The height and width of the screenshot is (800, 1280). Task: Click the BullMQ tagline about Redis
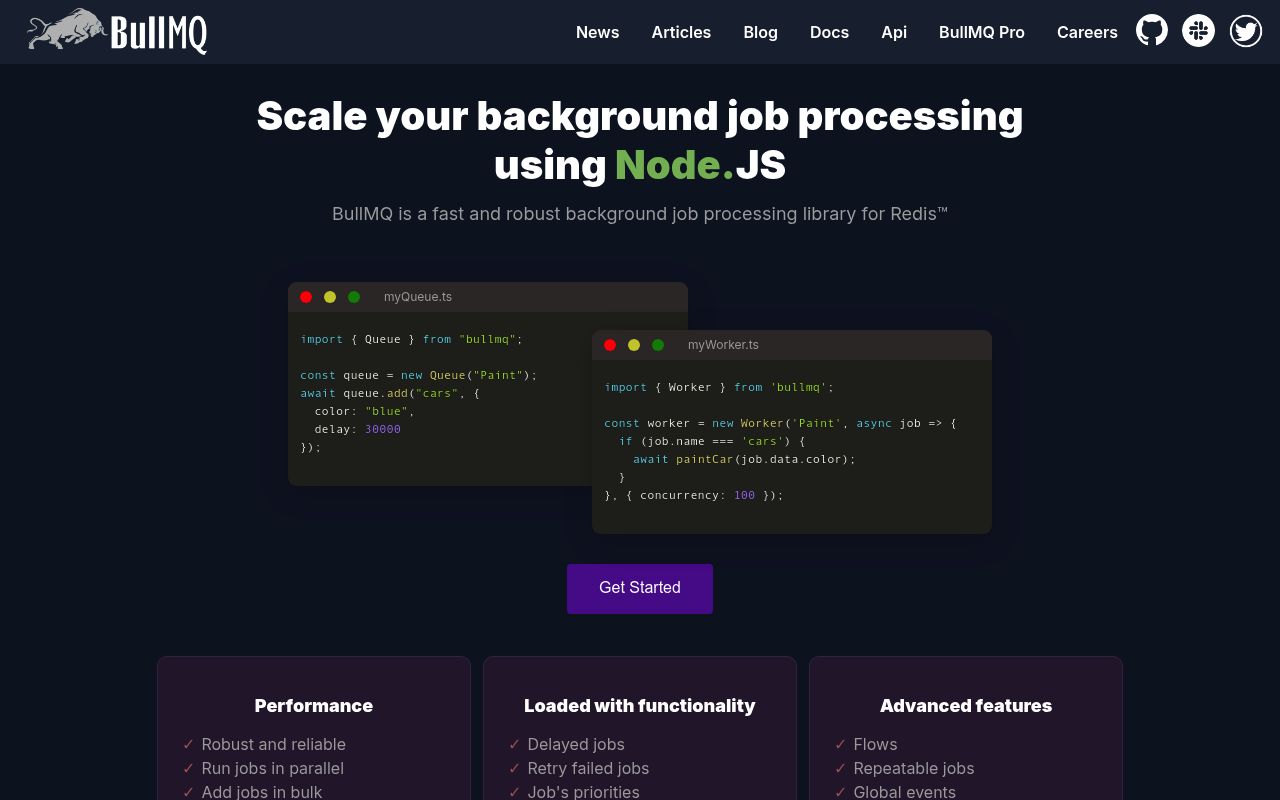coord(640,214)
